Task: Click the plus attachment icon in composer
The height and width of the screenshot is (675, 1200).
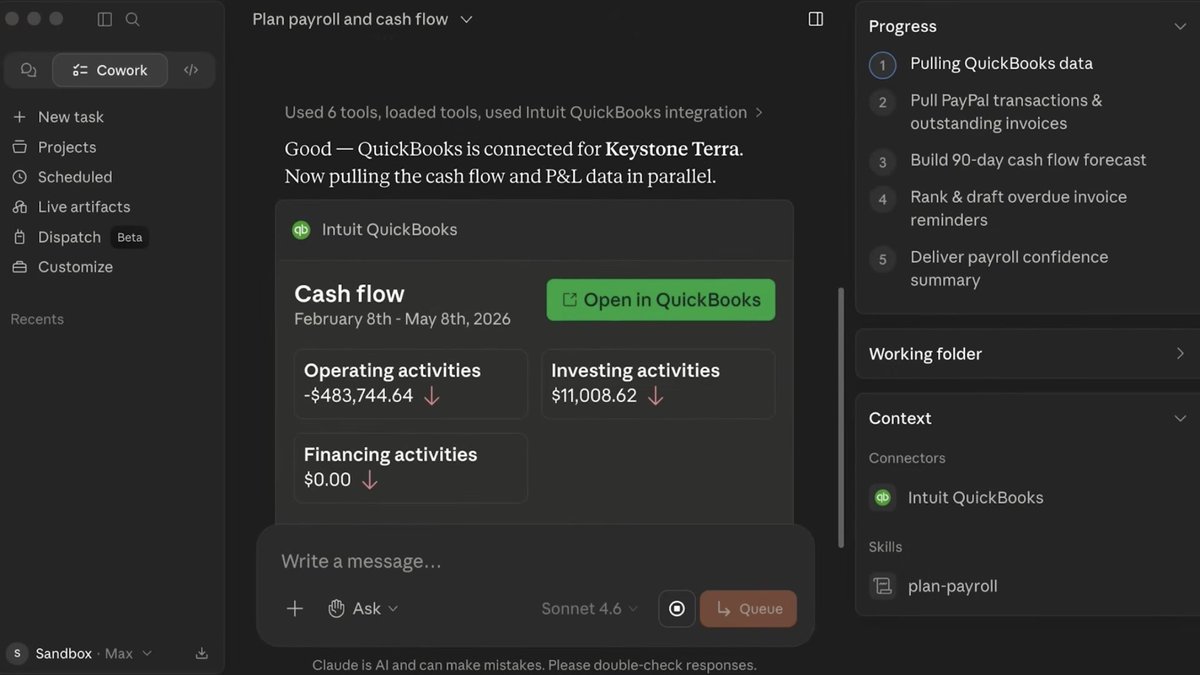Action: 295,608
